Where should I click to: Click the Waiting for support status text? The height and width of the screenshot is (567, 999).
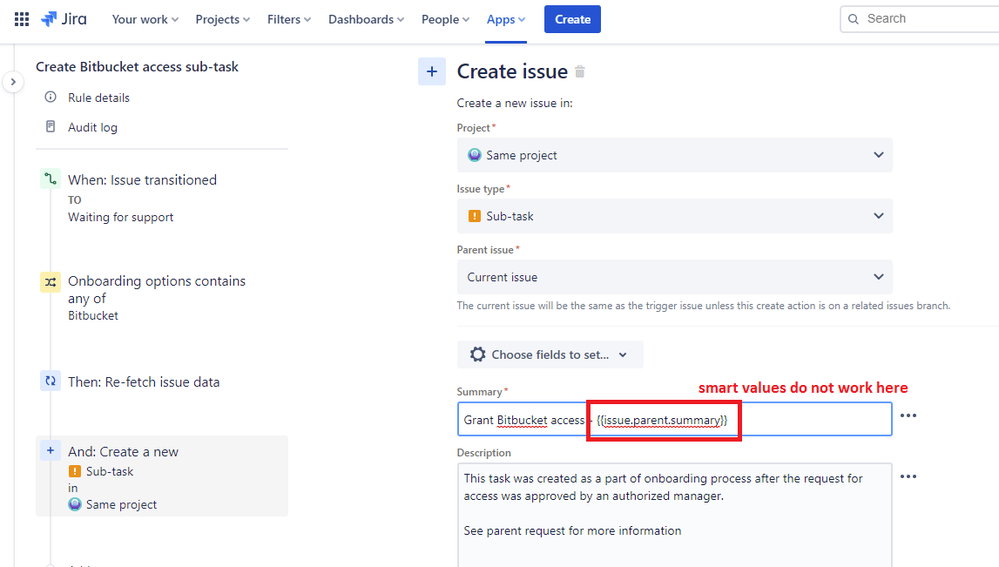(120, 217)
